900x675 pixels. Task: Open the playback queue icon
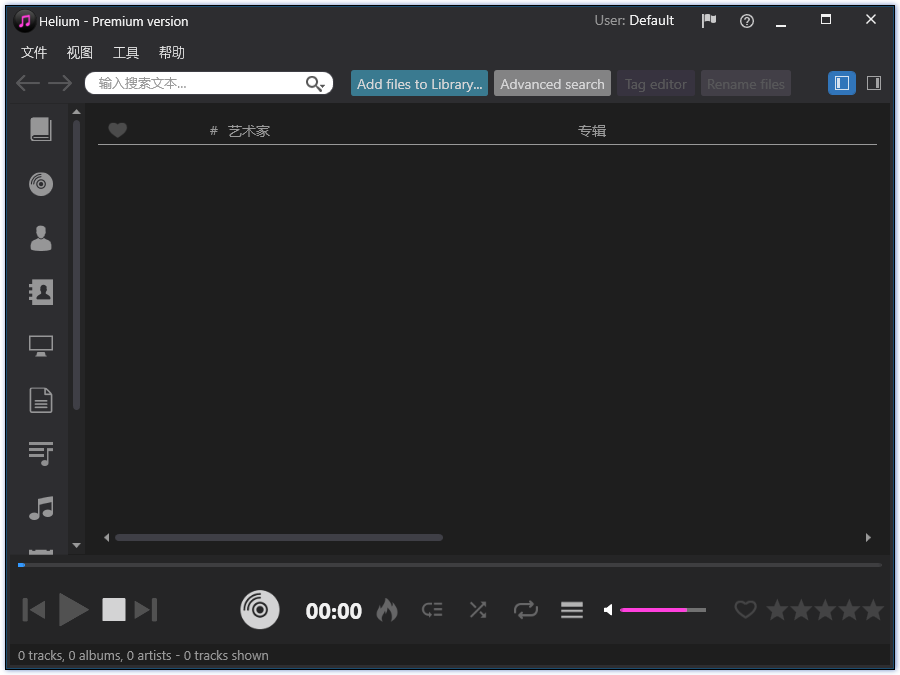[x=432, y=610]
